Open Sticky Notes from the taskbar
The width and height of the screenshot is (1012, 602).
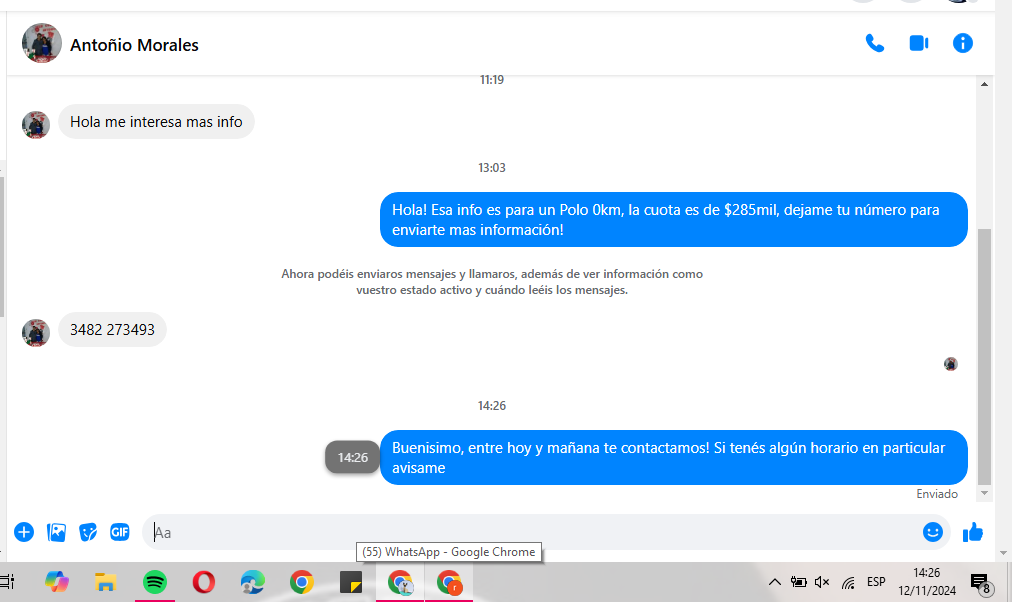click(x=350, y=582)
